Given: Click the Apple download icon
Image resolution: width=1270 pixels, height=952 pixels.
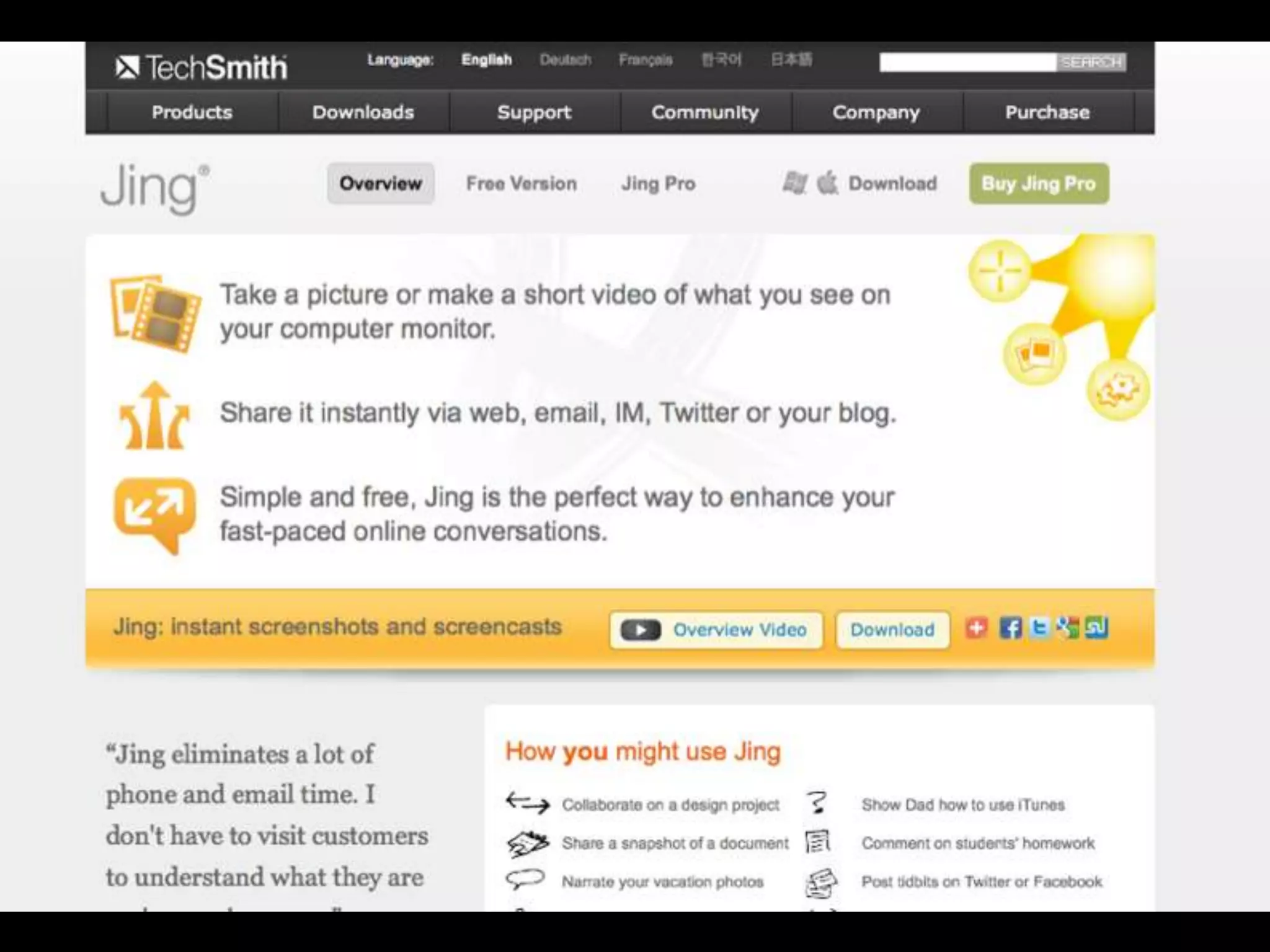Looking at the screenshot, I should click(827, 183).
